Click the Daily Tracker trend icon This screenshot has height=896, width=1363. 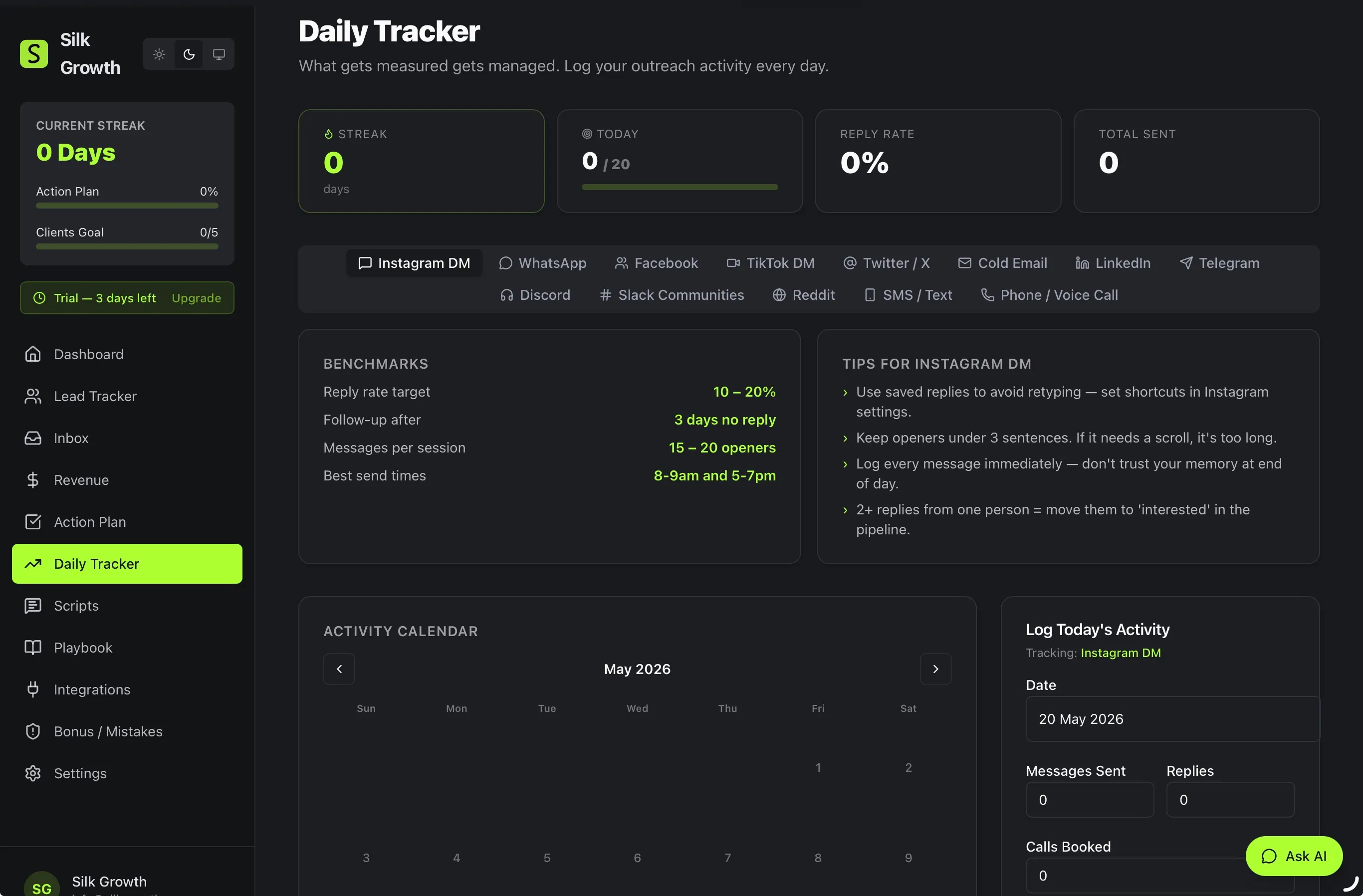pos(32,564)
